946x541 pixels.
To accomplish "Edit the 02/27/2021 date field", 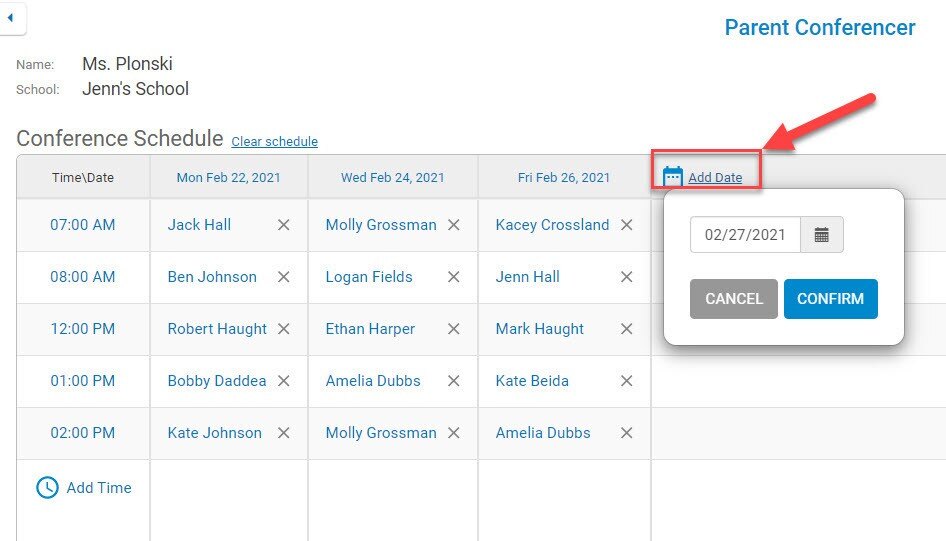I will (745, 235).
